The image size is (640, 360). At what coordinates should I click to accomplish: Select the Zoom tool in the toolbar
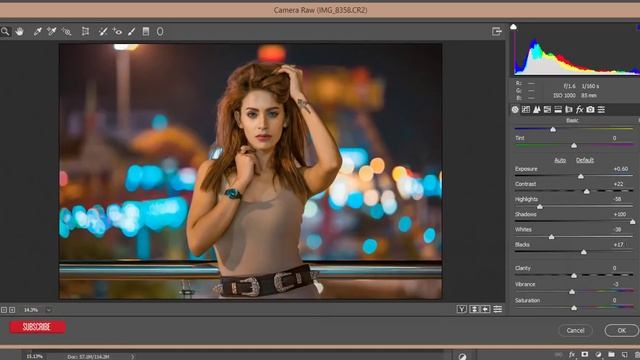[x=5, y=31]
